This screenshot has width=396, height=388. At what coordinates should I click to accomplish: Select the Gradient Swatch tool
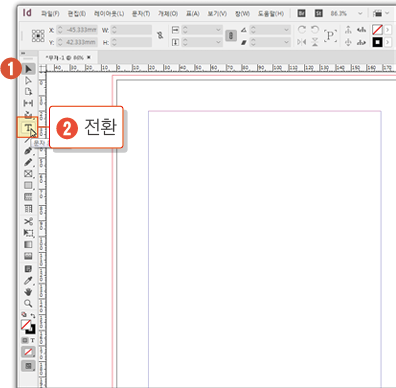pos(28,244)
